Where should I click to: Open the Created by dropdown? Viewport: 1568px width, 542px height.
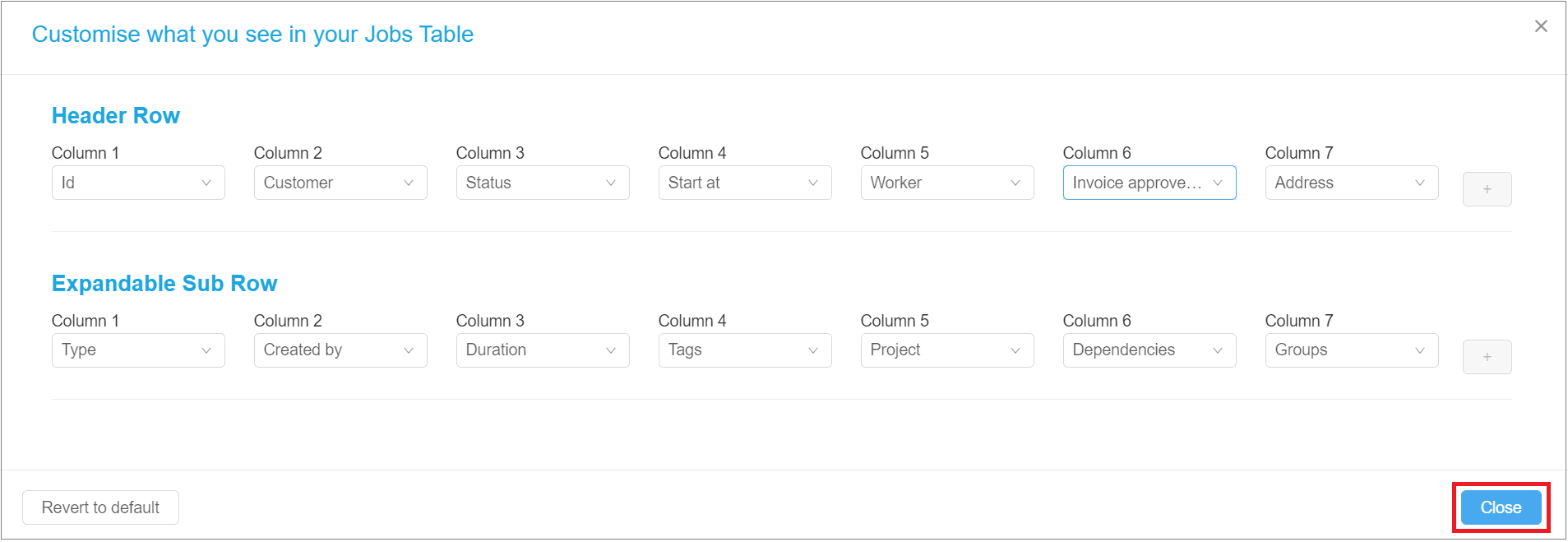tap(340, 350)
